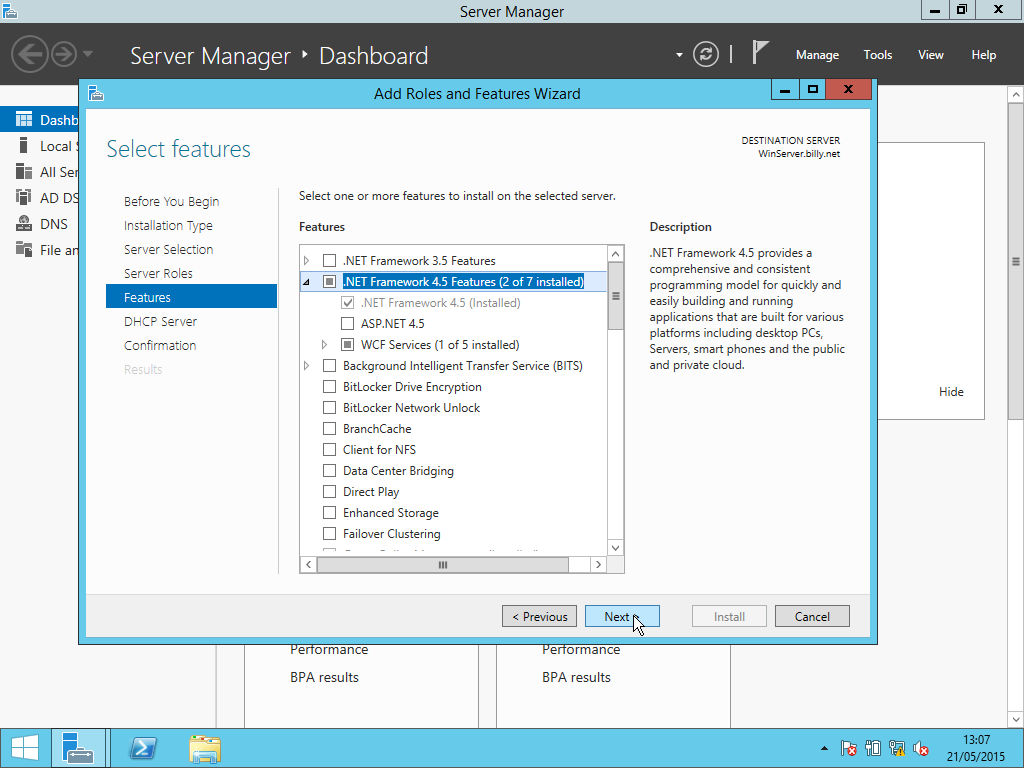This screenshot has width=1024, height=768.
Task: Open the navigation history dropdown arrow
Action: point(88,54)
